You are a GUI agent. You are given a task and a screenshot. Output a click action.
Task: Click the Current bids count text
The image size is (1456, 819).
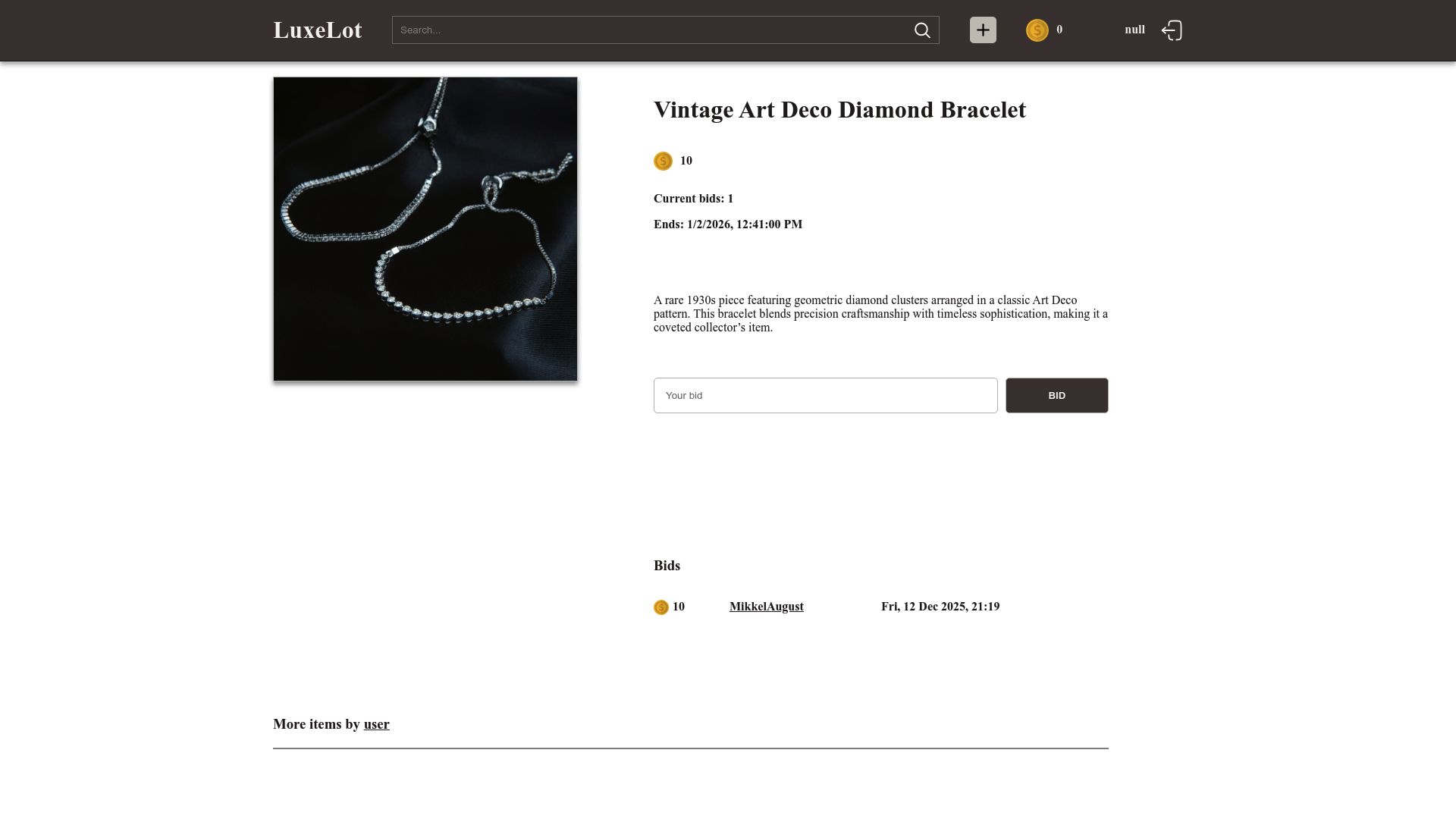pyautogui.click(x=693, y=199)
